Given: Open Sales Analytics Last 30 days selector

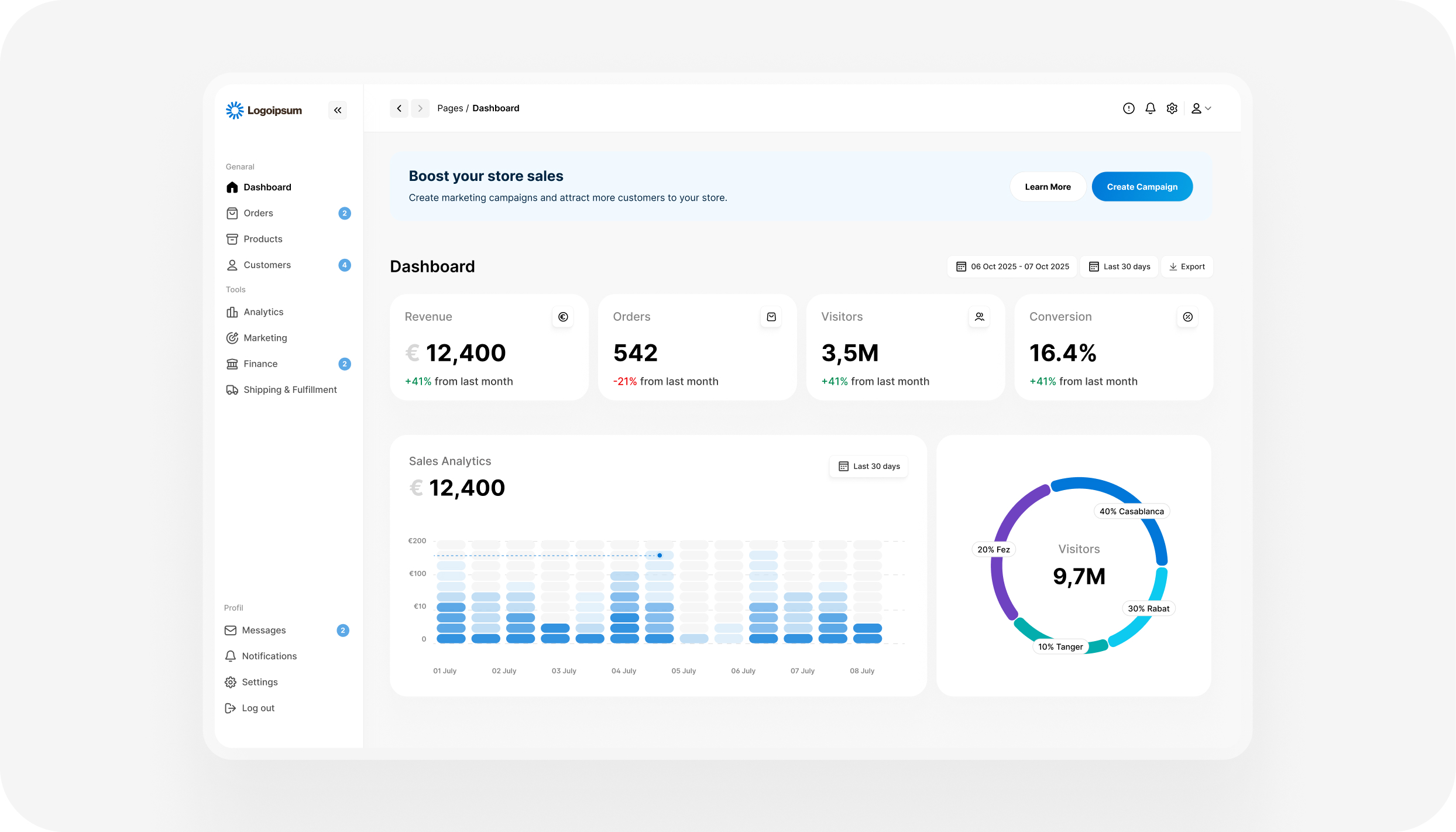Looking at the screenshot, I should click(x=868, y=466).
